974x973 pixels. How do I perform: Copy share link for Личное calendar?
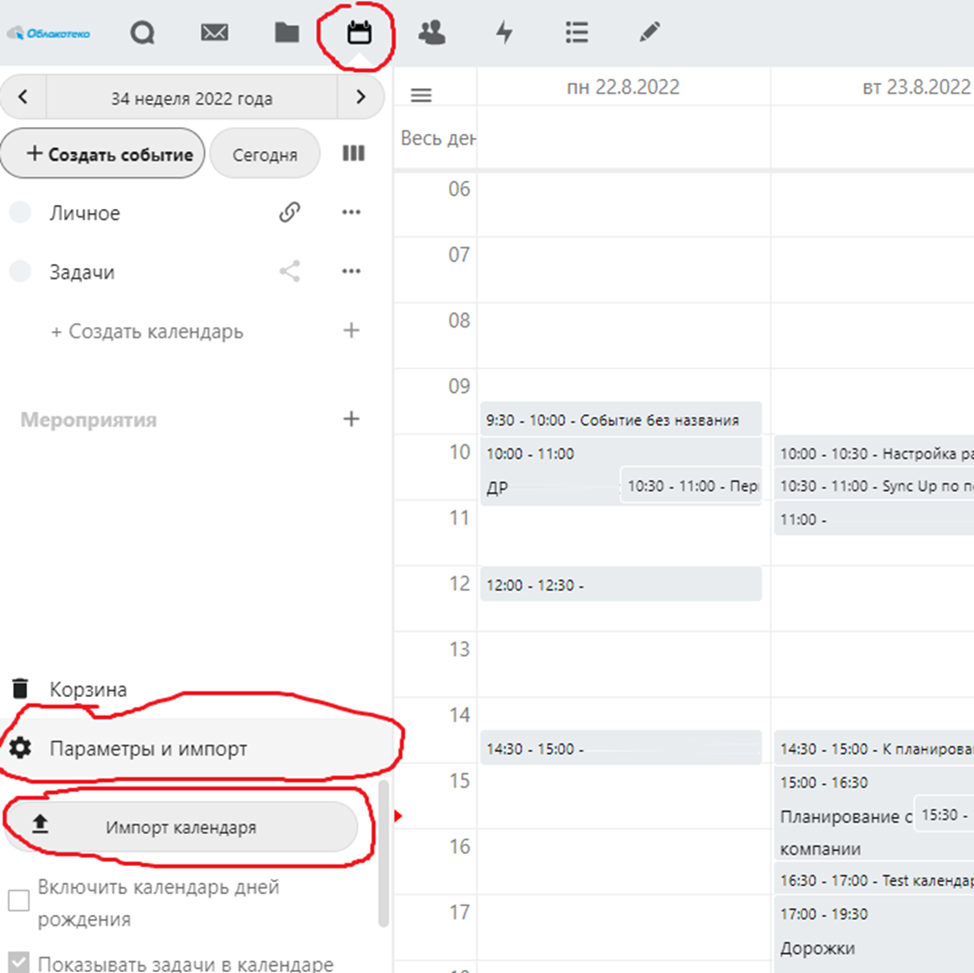pos(290,212)
